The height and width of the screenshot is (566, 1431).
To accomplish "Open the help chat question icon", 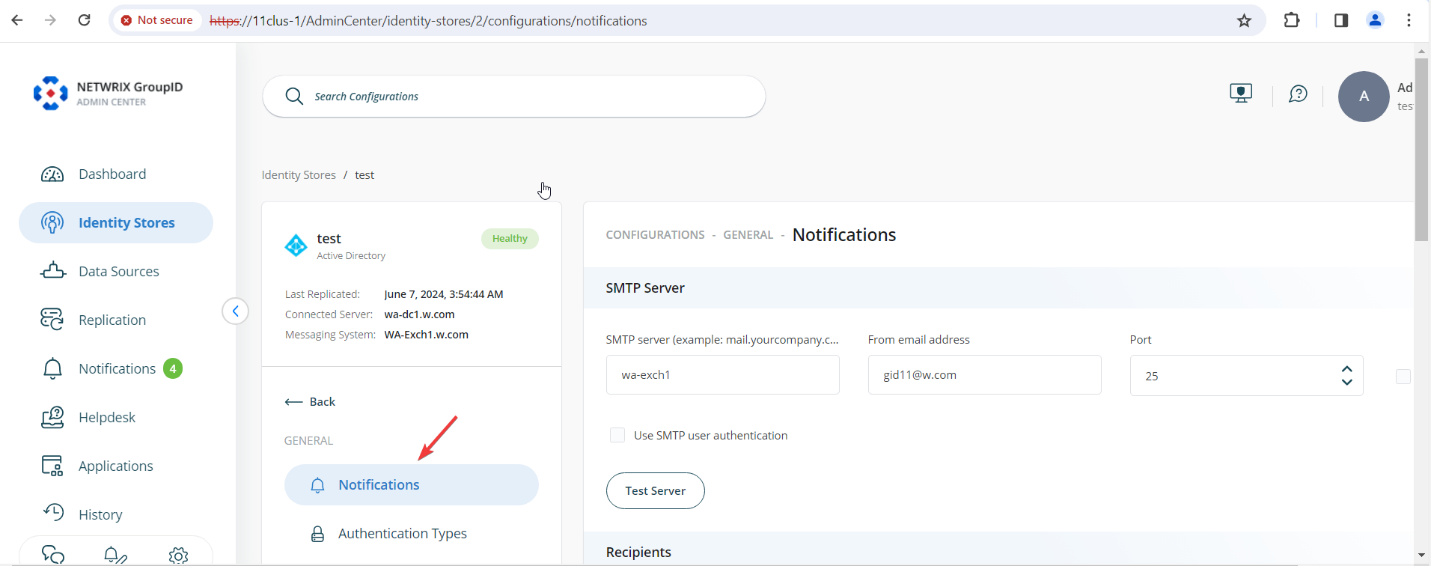I will pyautogui.click(x=1298, y=94).
